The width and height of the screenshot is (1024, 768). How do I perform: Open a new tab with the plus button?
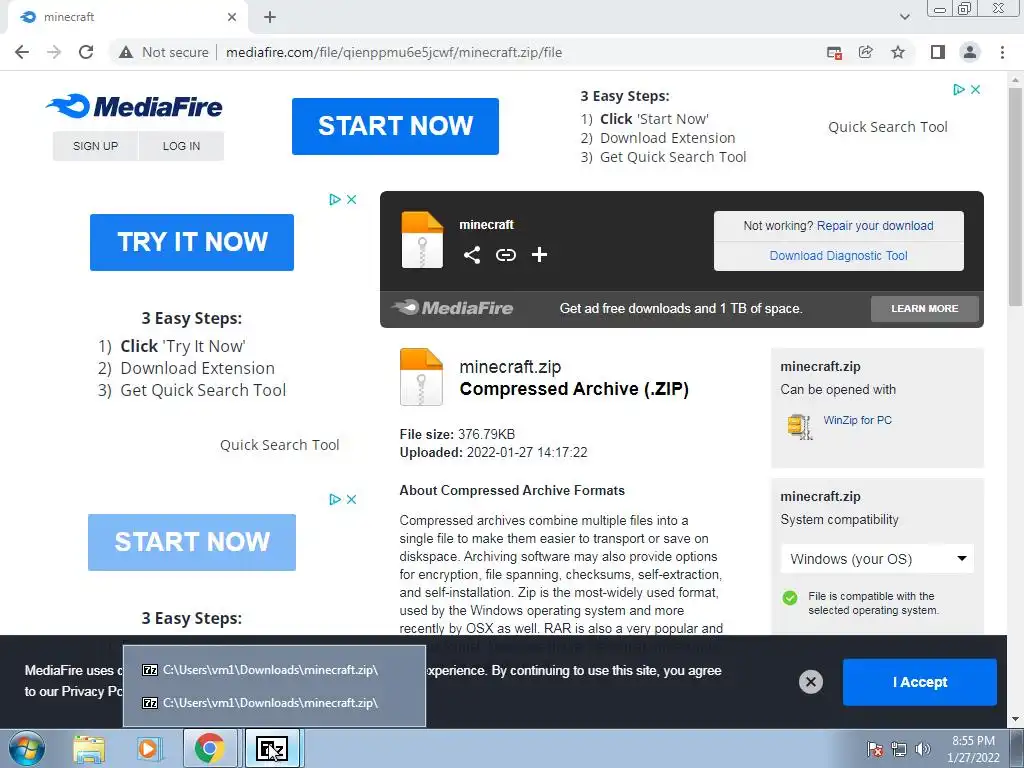click(x=270, y=18)
